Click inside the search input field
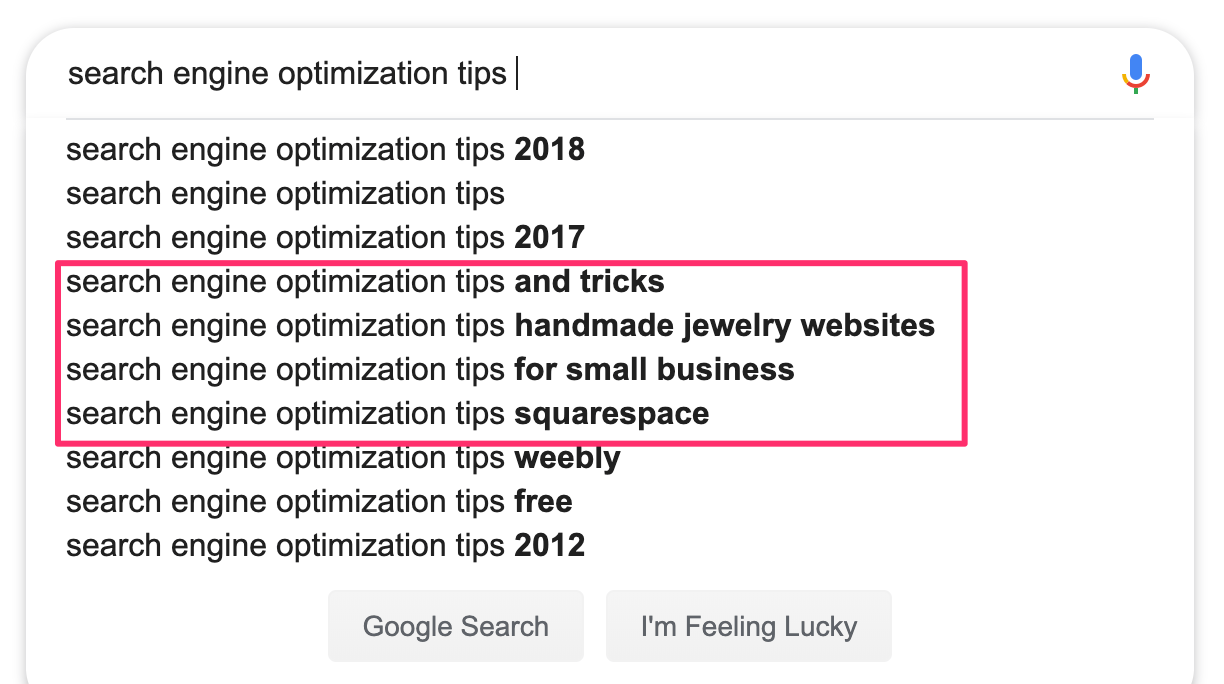Image resolution: width=1224 pixels, height=684 pixels. coord(400,71)
